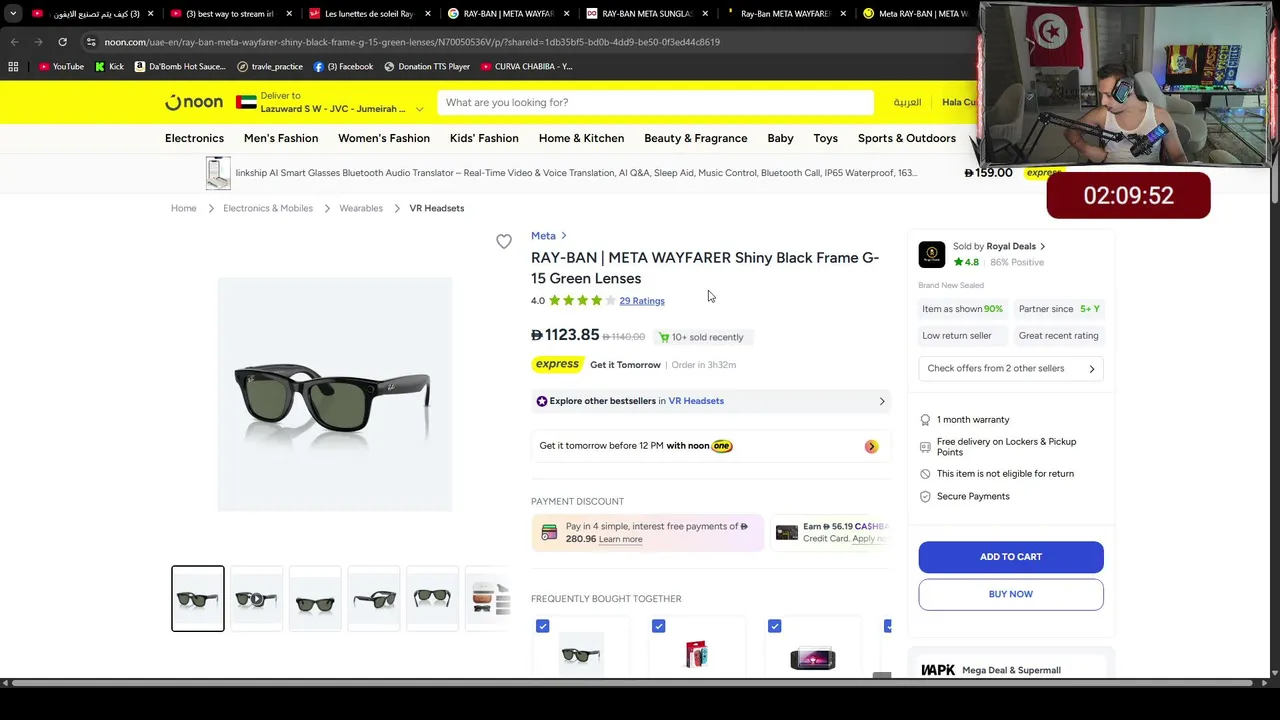
Task: Click the noon express badge
Action: tap(557, 364)
